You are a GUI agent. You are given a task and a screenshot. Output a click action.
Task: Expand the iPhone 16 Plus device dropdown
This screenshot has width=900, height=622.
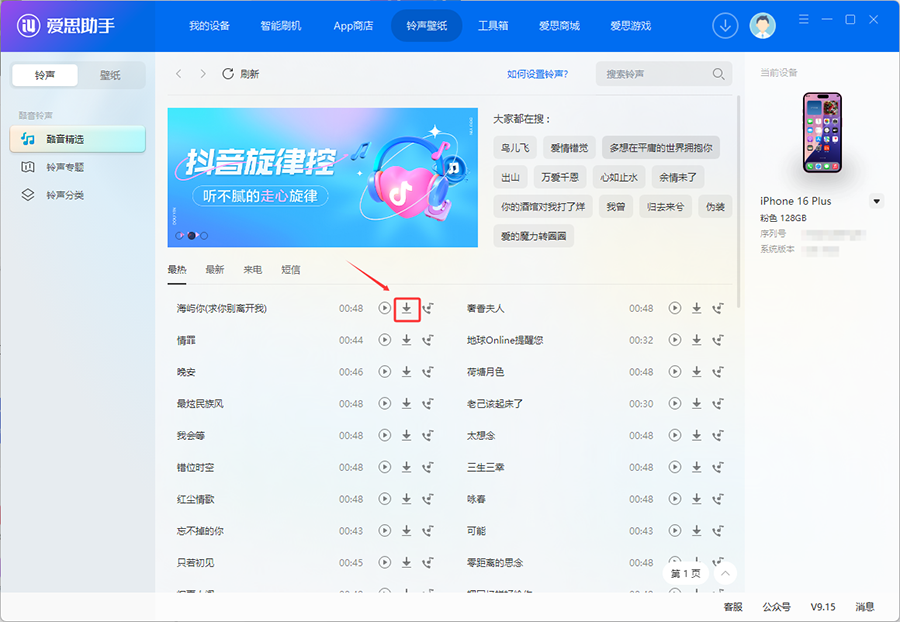point(876,201)
